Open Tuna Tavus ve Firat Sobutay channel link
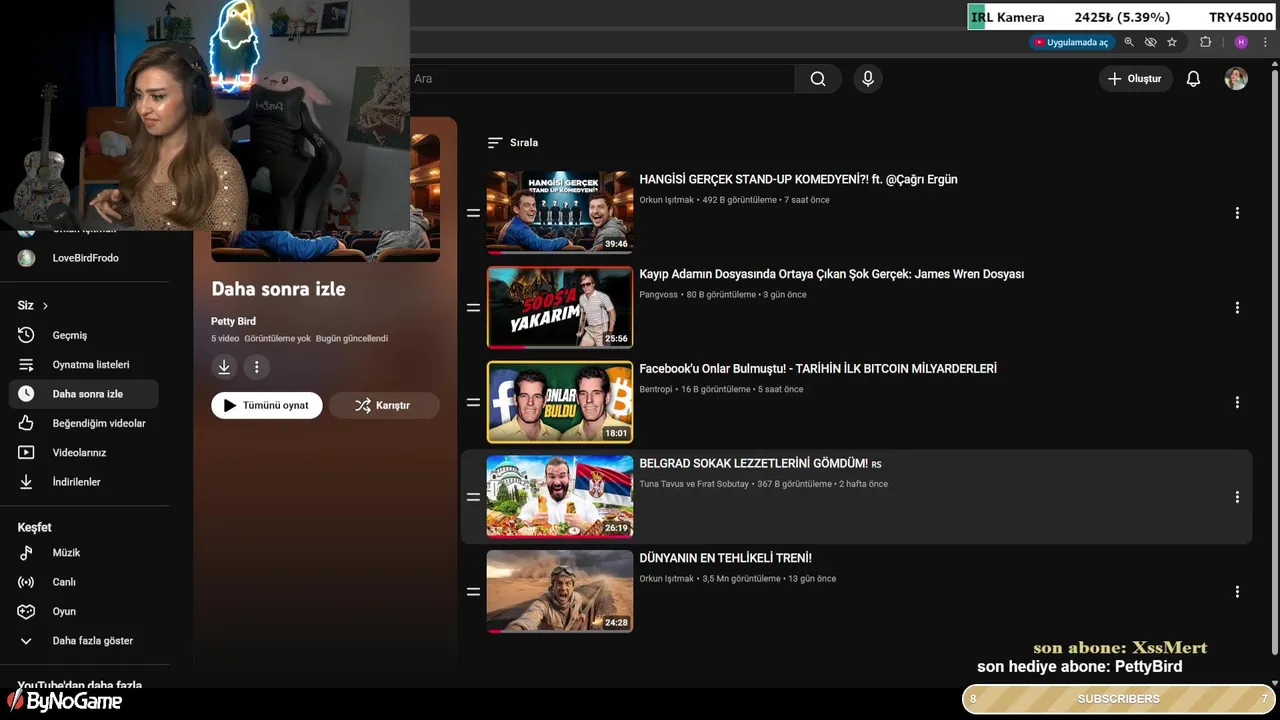Screen dimensions: 1280x720 [694, 484]
